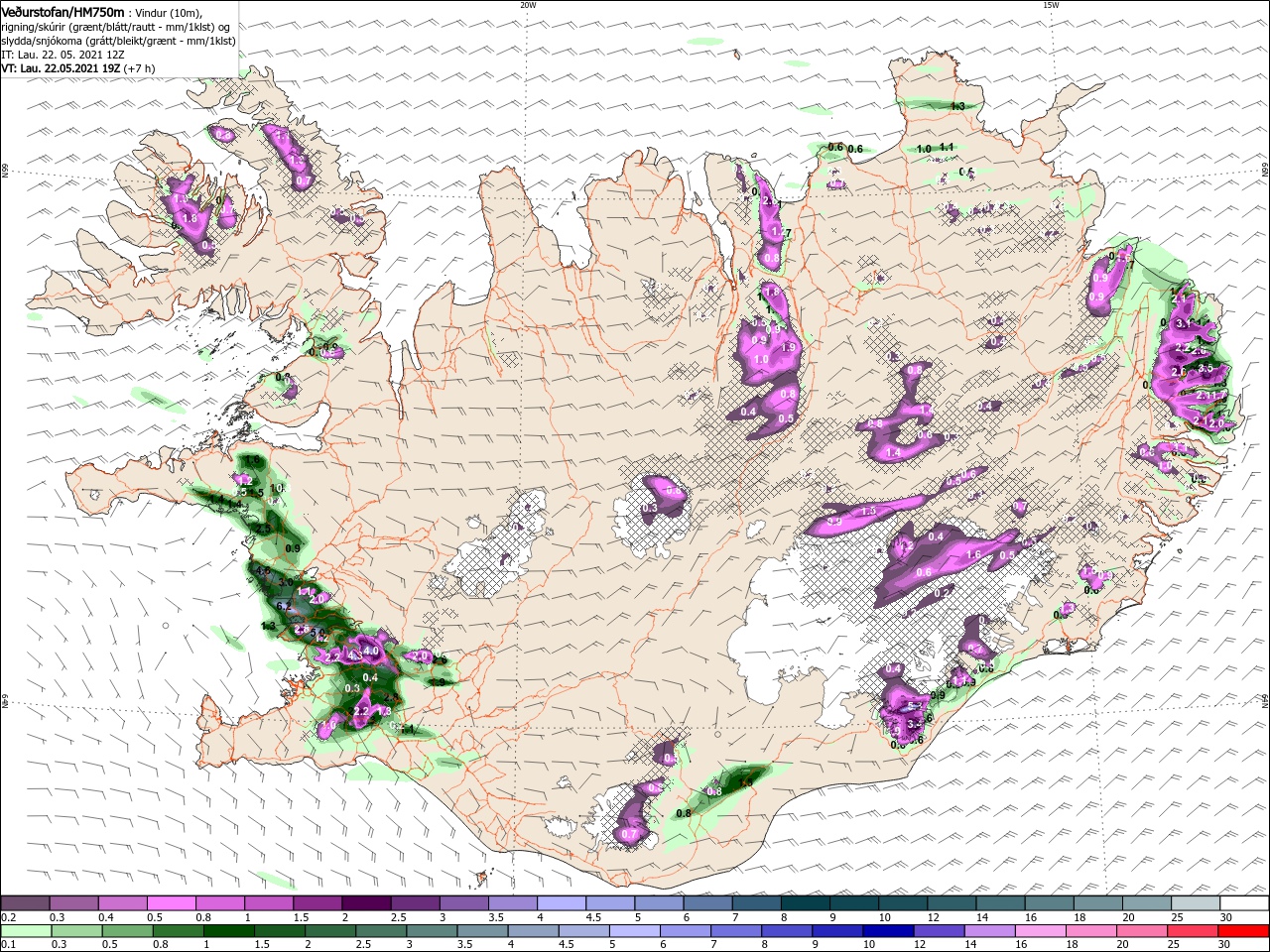
Task: Click the 6.2 precipitation value on map
Action: coord(283,606)
